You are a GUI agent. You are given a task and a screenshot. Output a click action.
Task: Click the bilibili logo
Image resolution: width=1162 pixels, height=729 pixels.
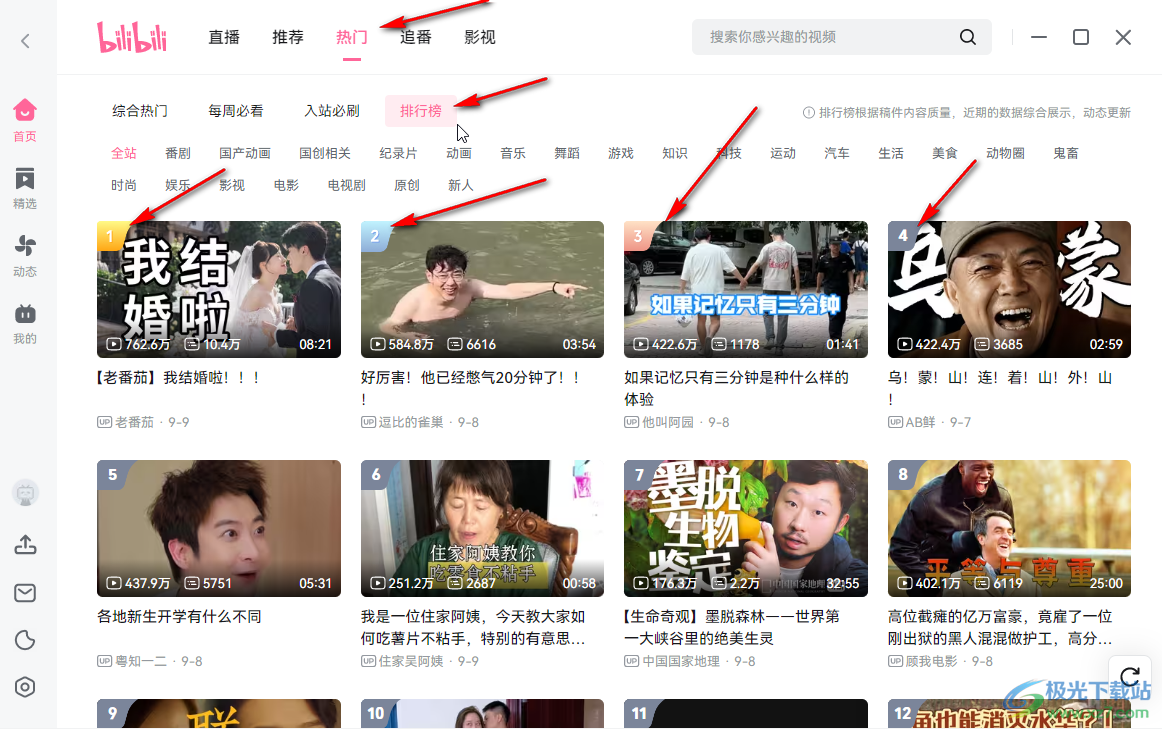132,37
